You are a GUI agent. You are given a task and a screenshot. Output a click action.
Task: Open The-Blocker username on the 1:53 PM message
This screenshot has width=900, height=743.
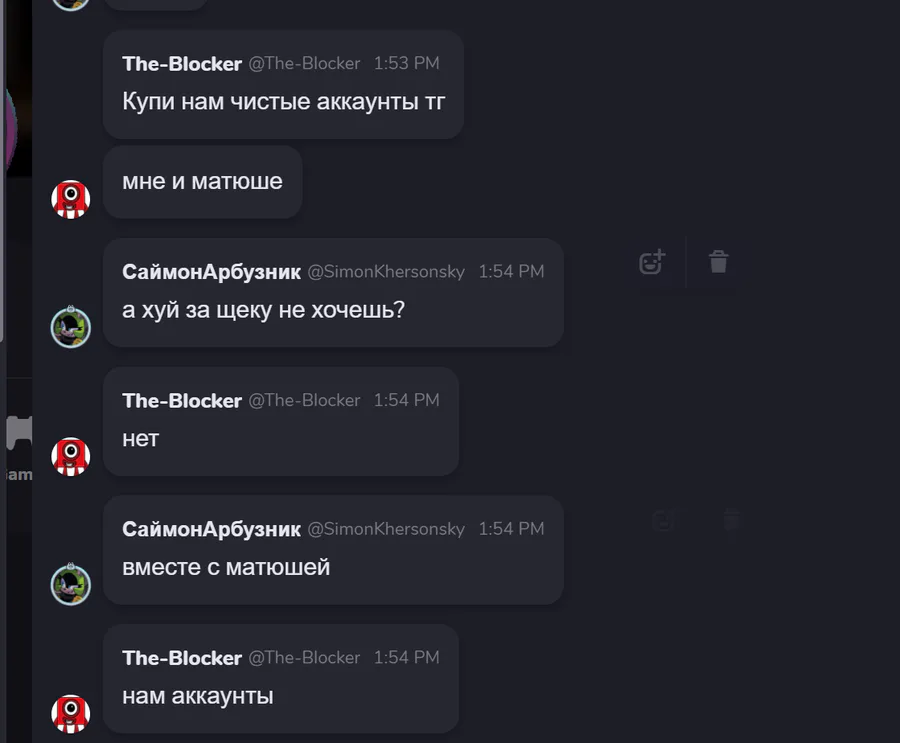point(181,63)
